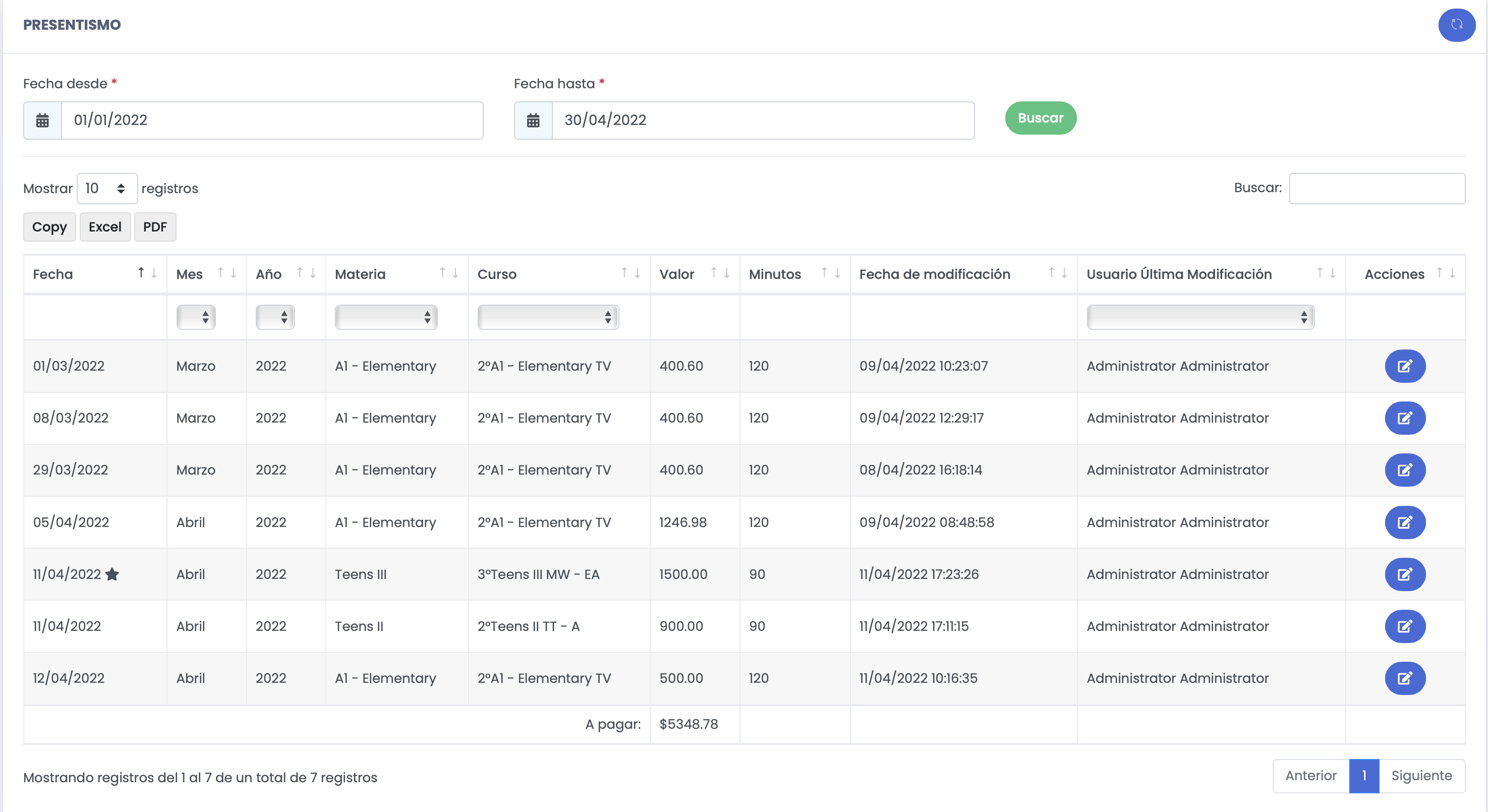Open the Mostrar registros count dropdown
1488x812 pixels.
pos(107,189)
